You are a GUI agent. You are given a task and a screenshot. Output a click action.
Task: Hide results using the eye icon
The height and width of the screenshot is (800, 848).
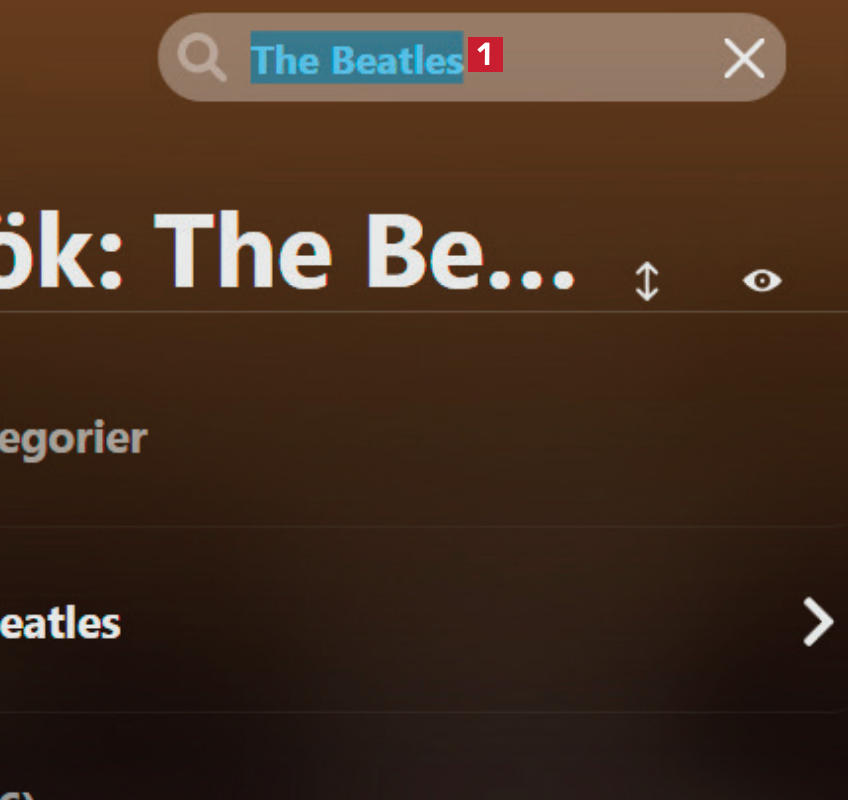coord(762,281)
